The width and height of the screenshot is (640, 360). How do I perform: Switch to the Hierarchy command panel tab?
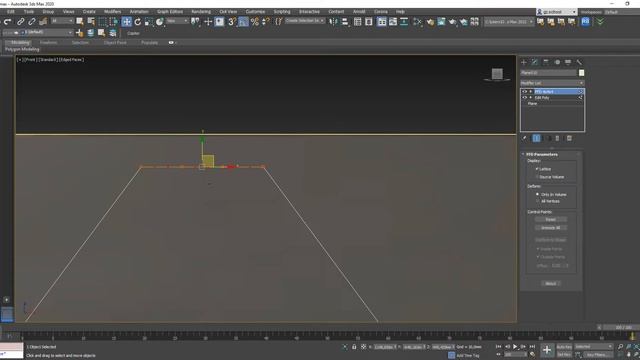(546, 62)
